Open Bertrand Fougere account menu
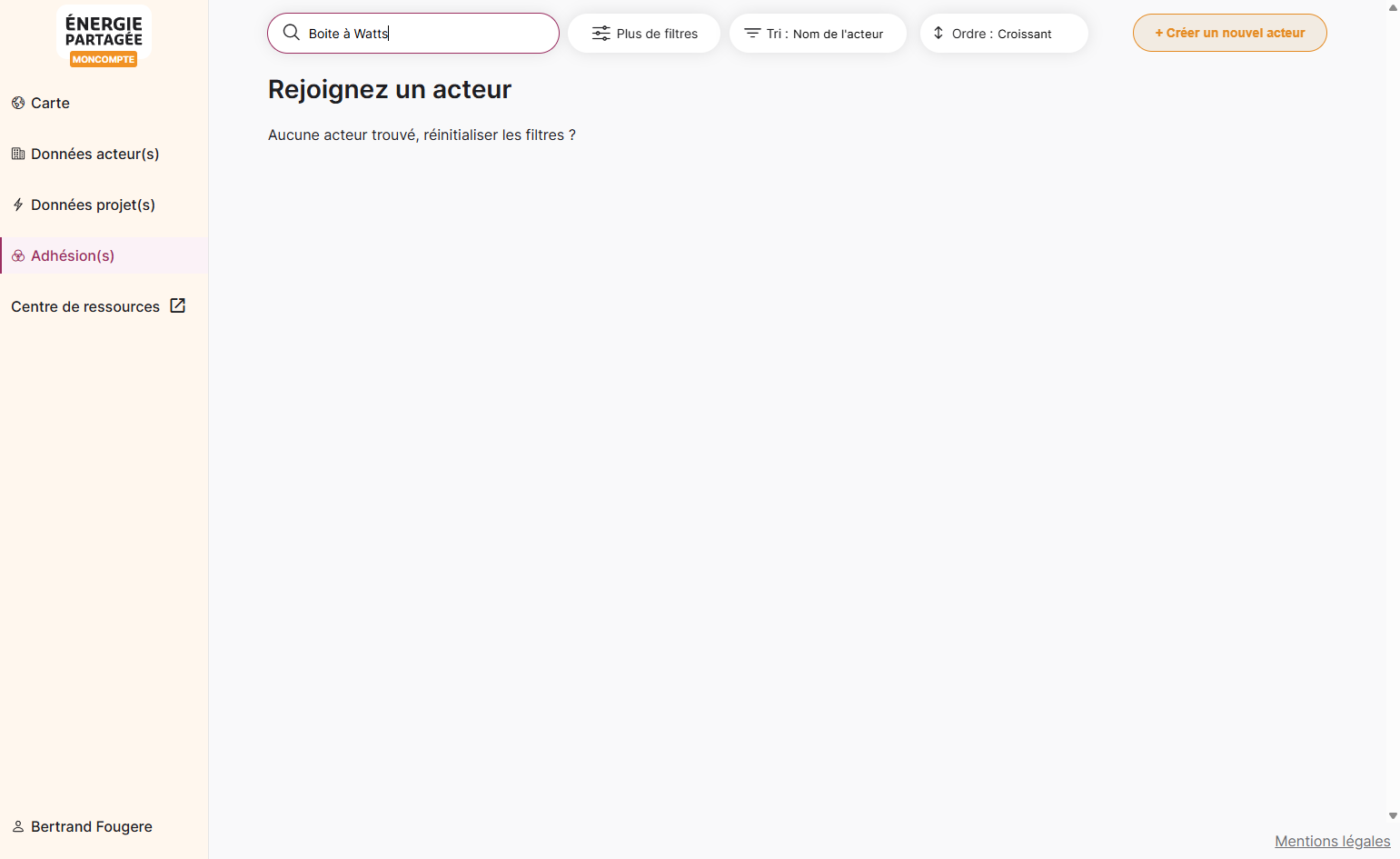The height and width of the screenshot is (859, 1400). [83, 826]
